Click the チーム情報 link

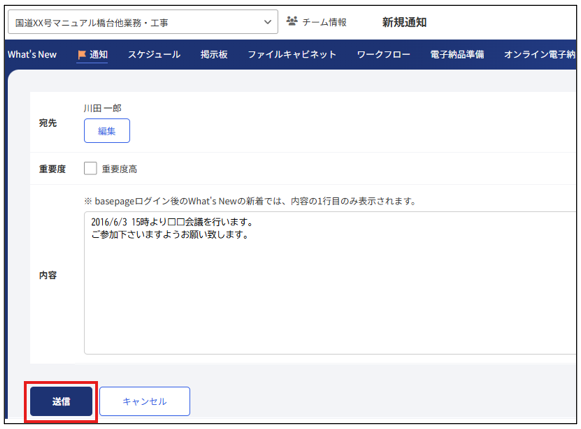coord(324,22)
